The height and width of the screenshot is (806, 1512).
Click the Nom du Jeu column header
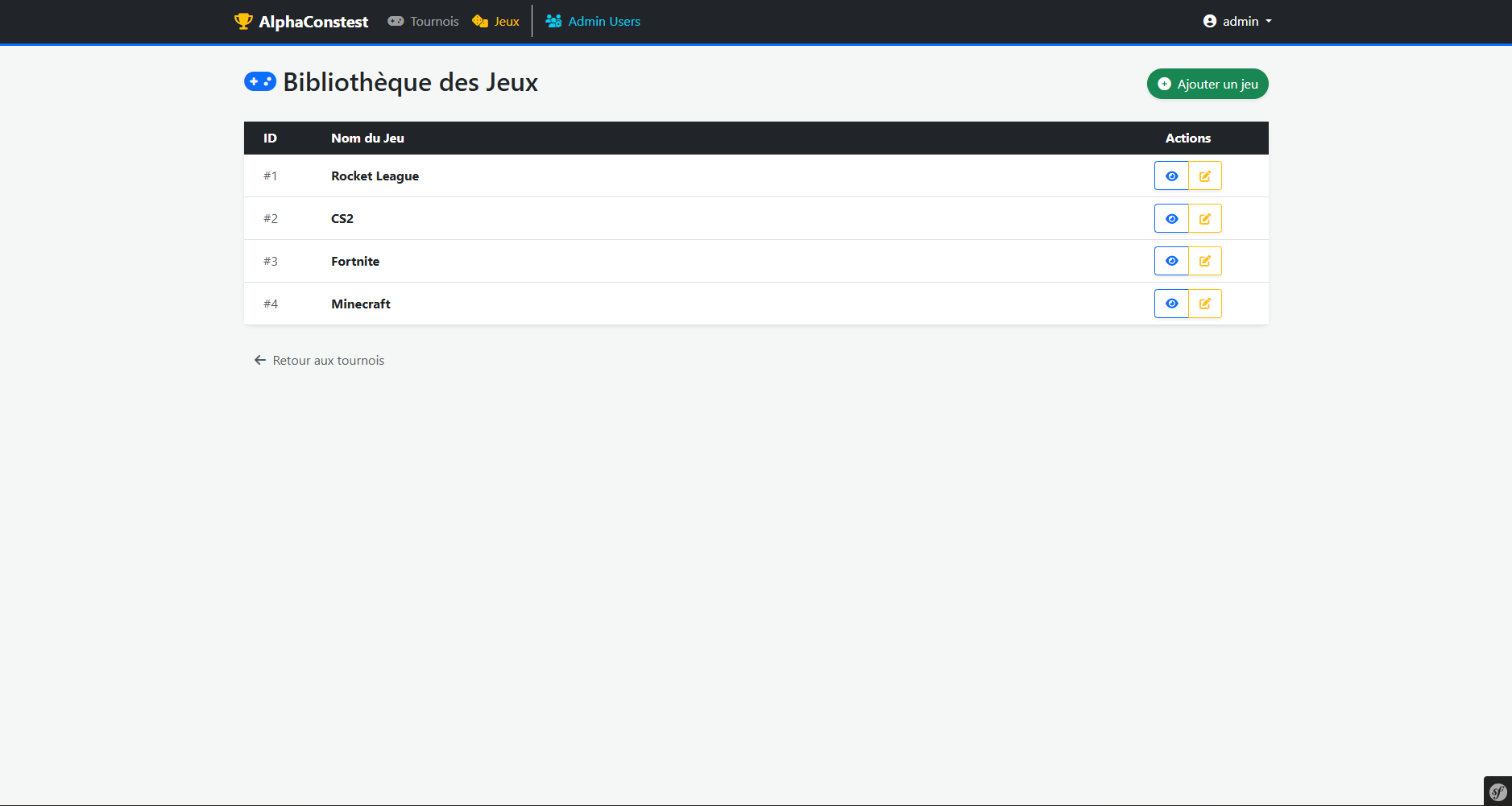pyautogui.click(x=367, y=138)
